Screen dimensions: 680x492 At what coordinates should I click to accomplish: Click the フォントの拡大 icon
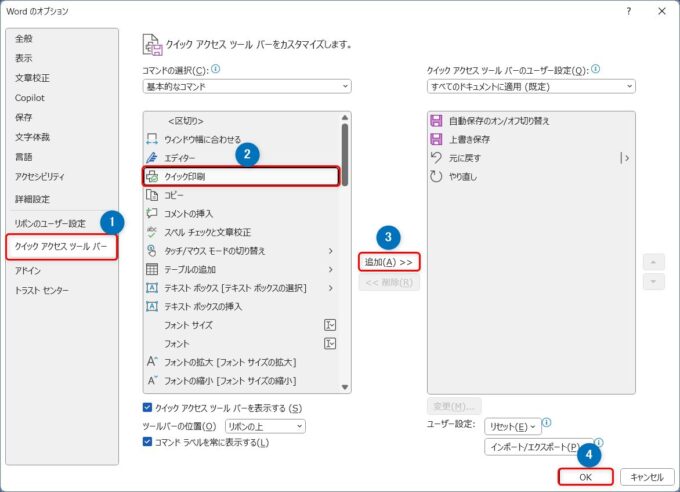[x=152, y=362]
